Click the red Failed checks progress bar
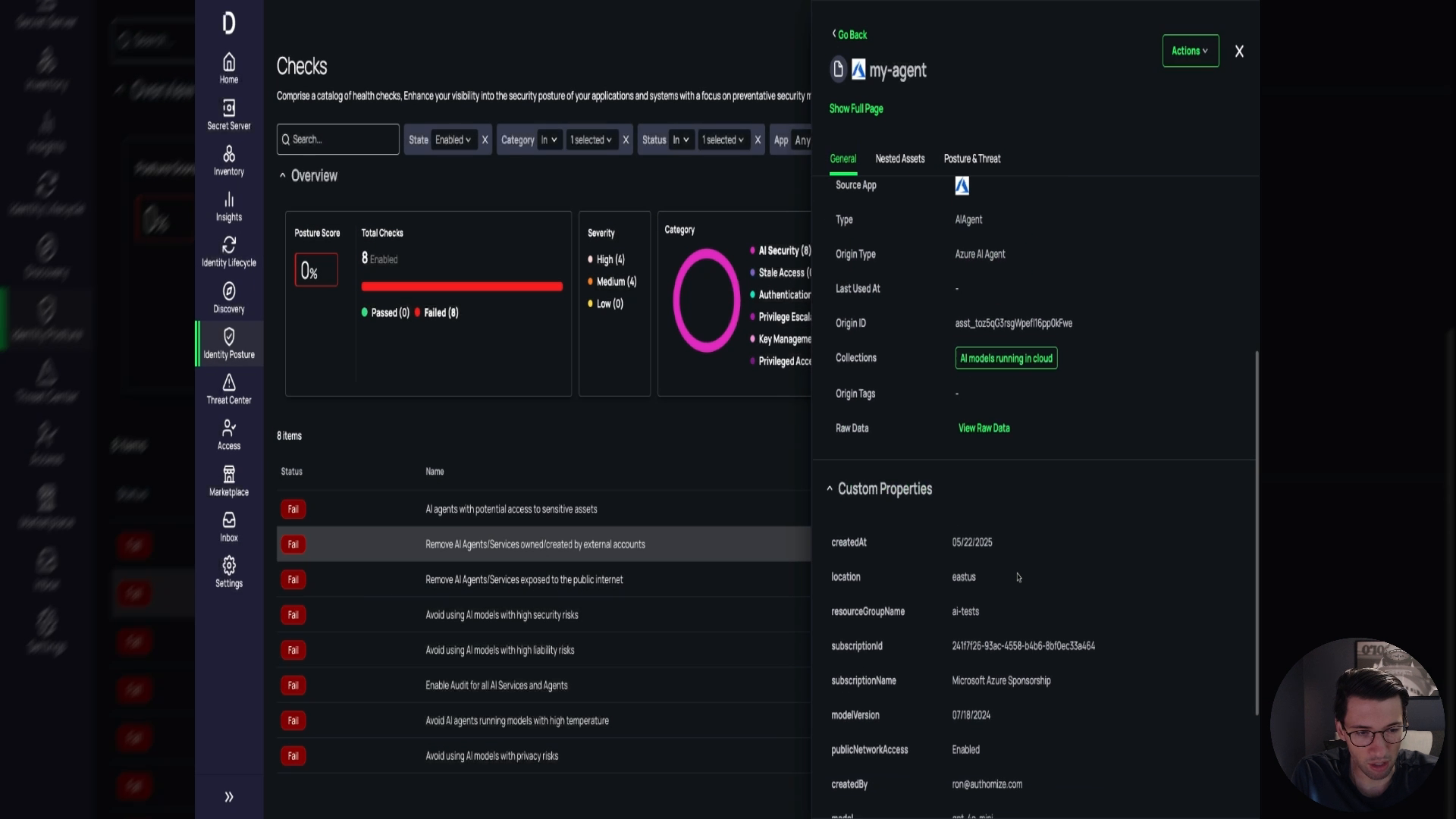This screenshot has height=819, width=1456. click(462, 286)
